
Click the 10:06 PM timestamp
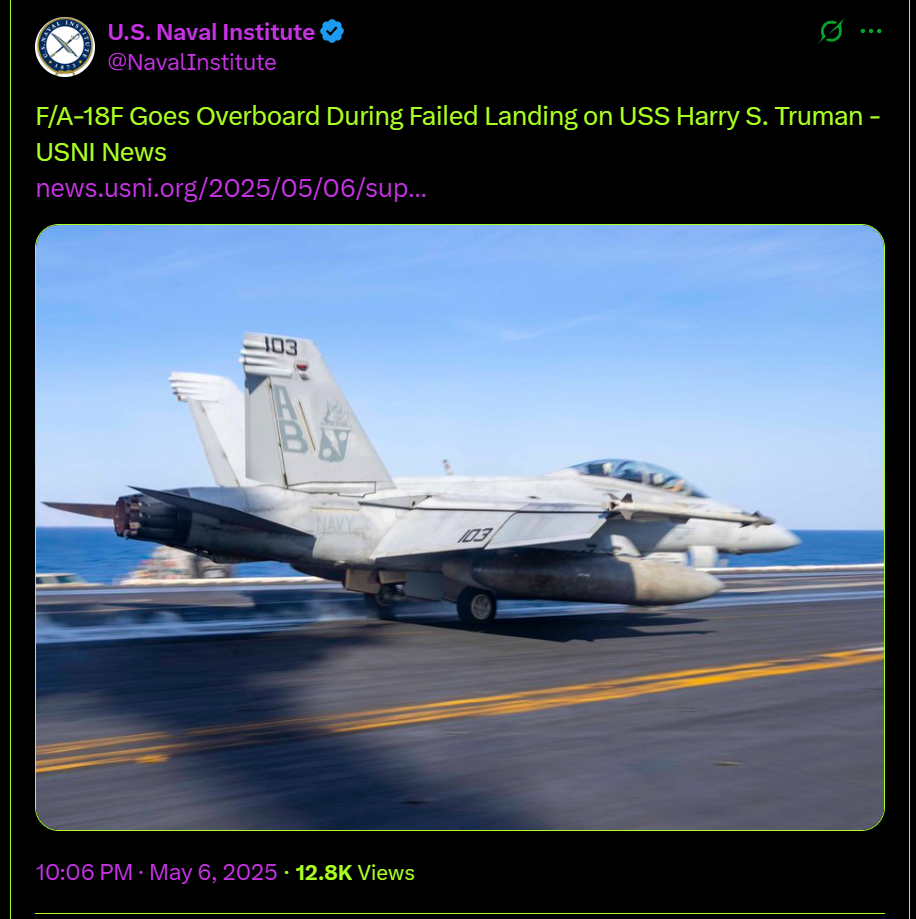coord(84,872)
